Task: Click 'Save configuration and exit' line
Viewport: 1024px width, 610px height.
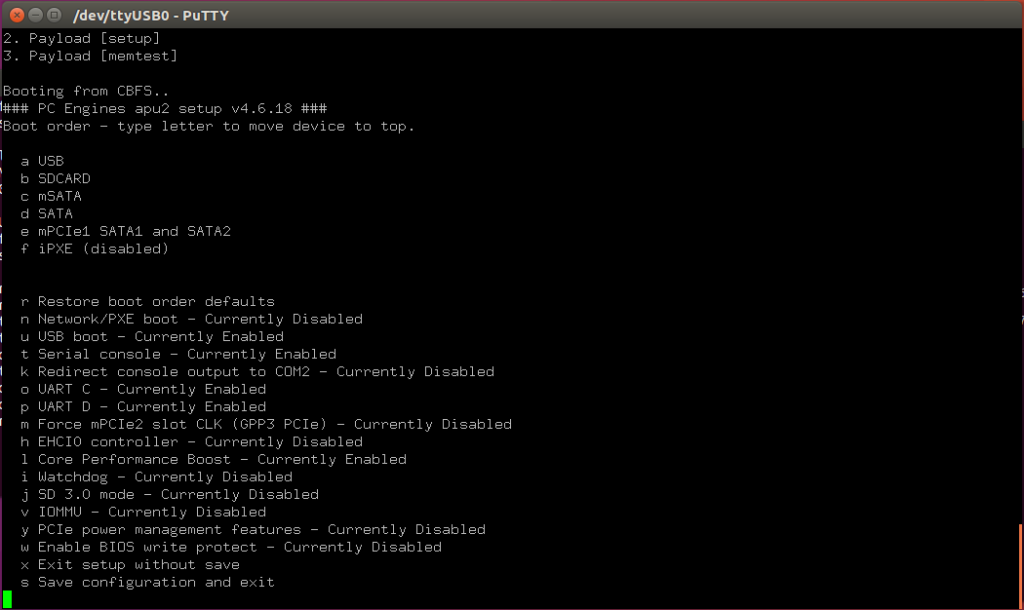Action: click(148, 582)
